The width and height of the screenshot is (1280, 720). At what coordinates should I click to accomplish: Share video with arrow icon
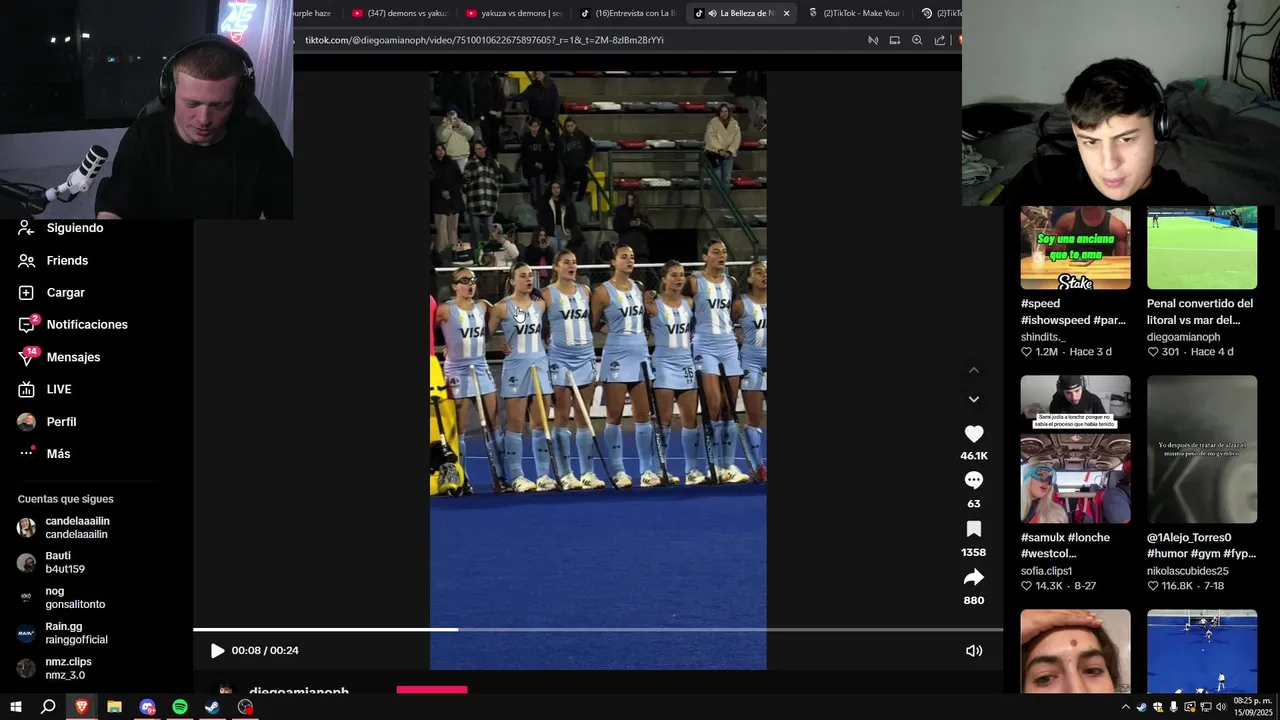[x=973, y=577]
